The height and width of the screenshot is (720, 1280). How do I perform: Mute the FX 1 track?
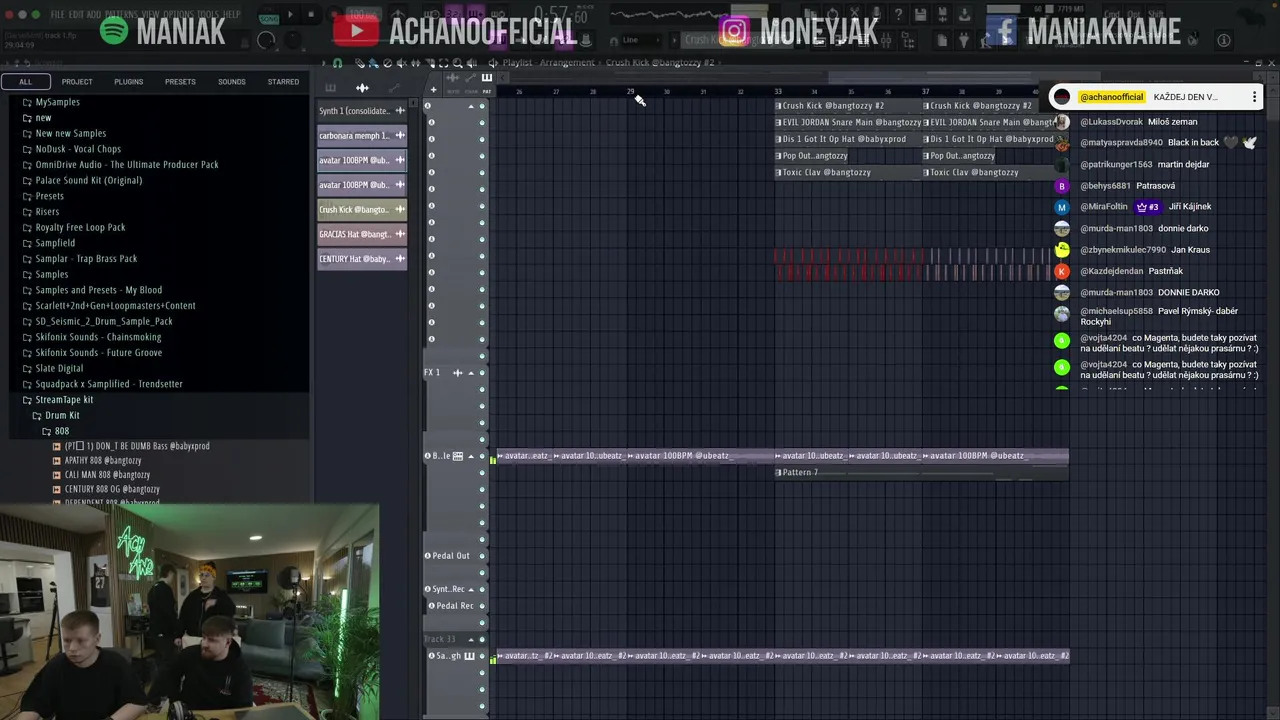pos(482,373)
